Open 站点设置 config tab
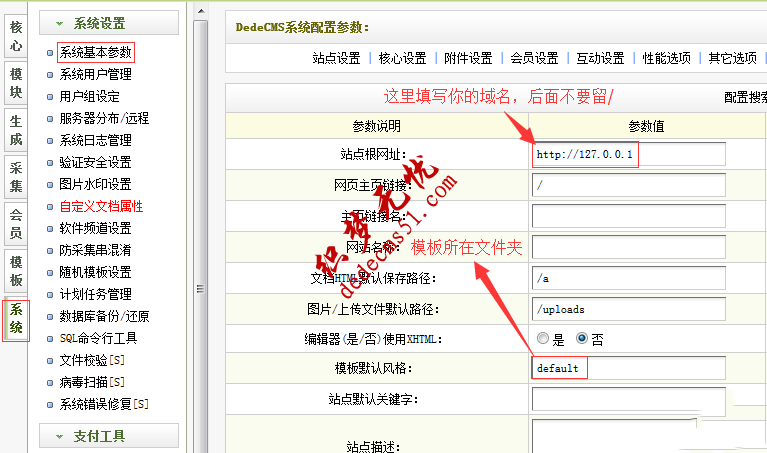This screenshot has width=767, height=453. point(337,59)
